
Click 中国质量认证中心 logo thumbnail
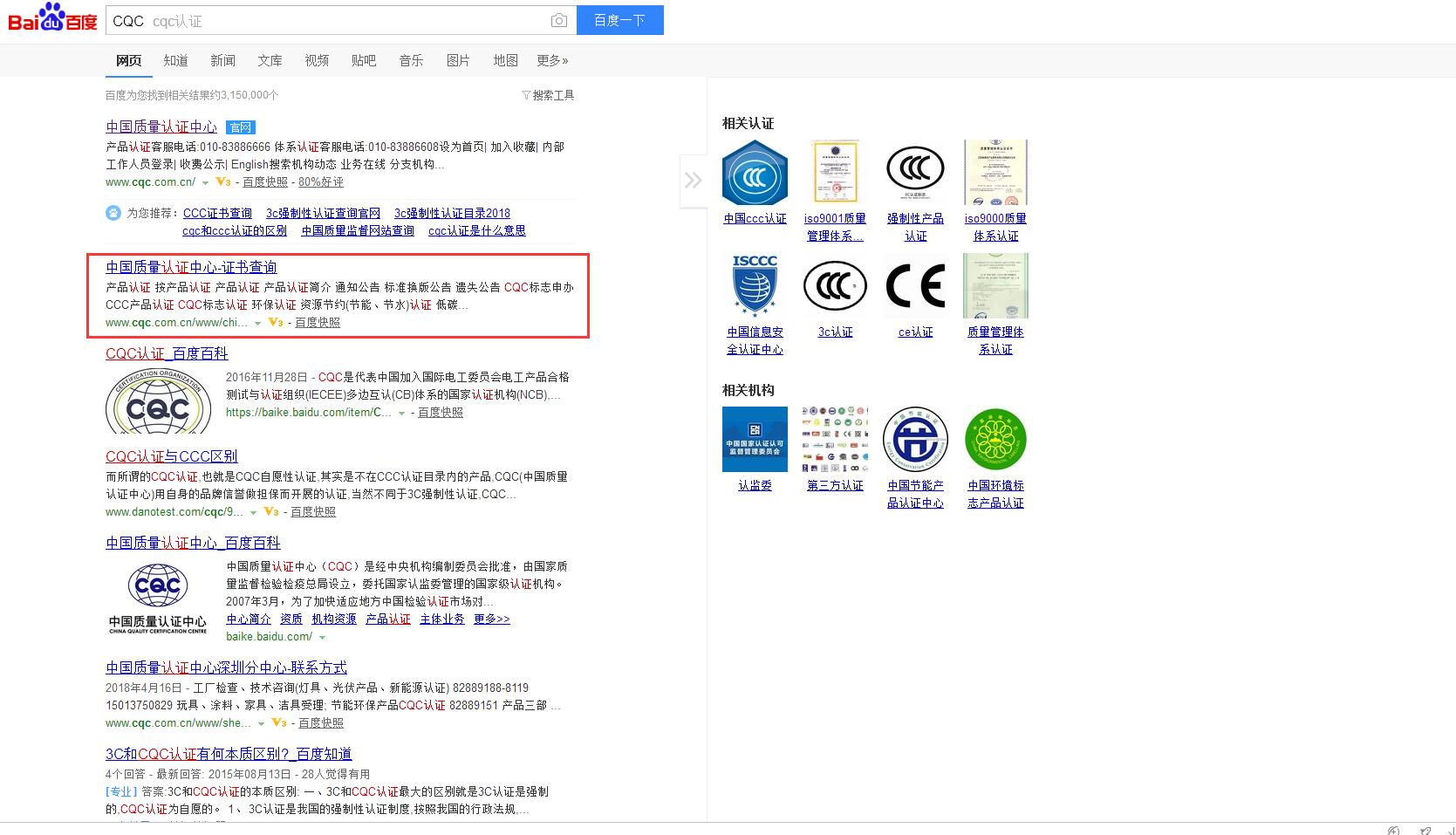pyautogui.click(x=158, y=597)
